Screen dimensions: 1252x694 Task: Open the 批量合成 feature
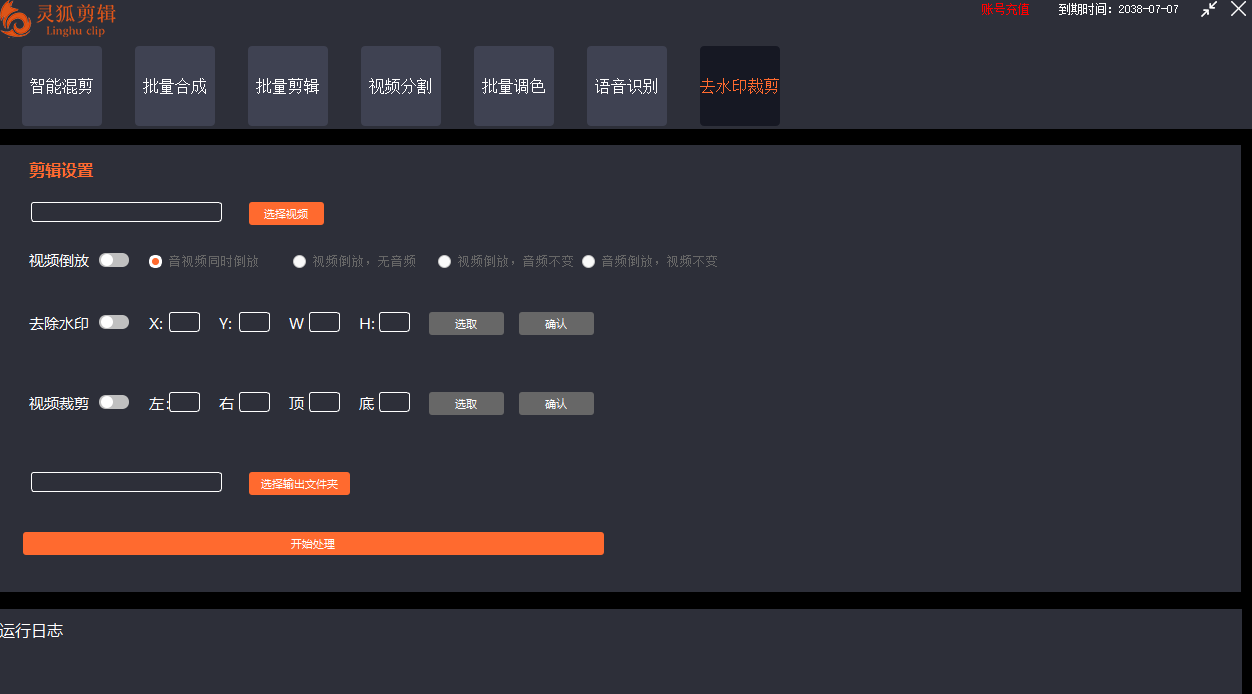174,86
